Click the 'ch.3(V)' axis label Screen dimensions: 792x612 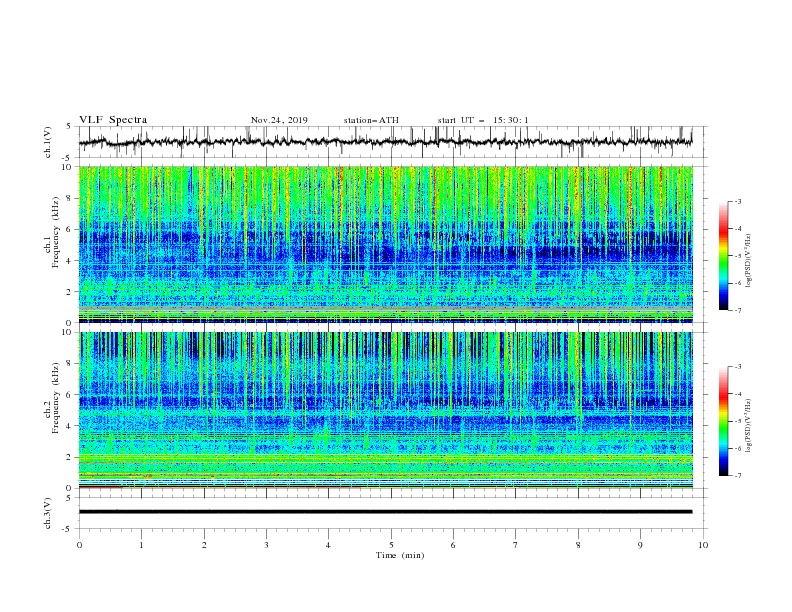(x=48, y=513)
